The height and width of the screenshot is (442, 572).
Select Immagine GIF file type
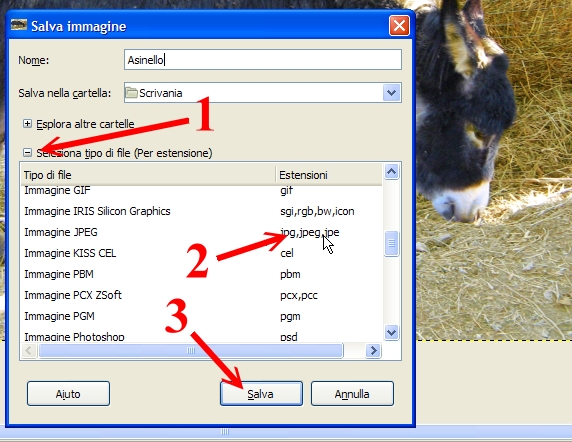tap(202, 191)
